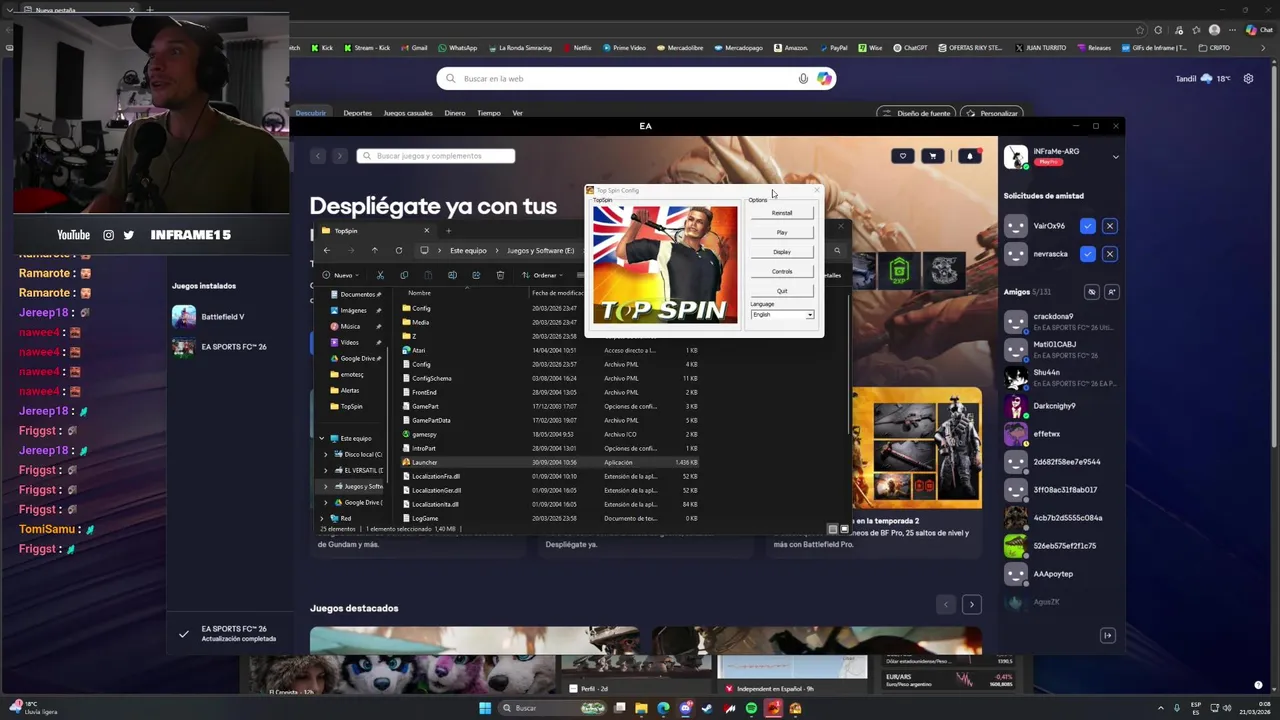The height and width of the screenshot is (720, 1280).
Task: Open Display options in Top Spin Config
Action: 782,252
